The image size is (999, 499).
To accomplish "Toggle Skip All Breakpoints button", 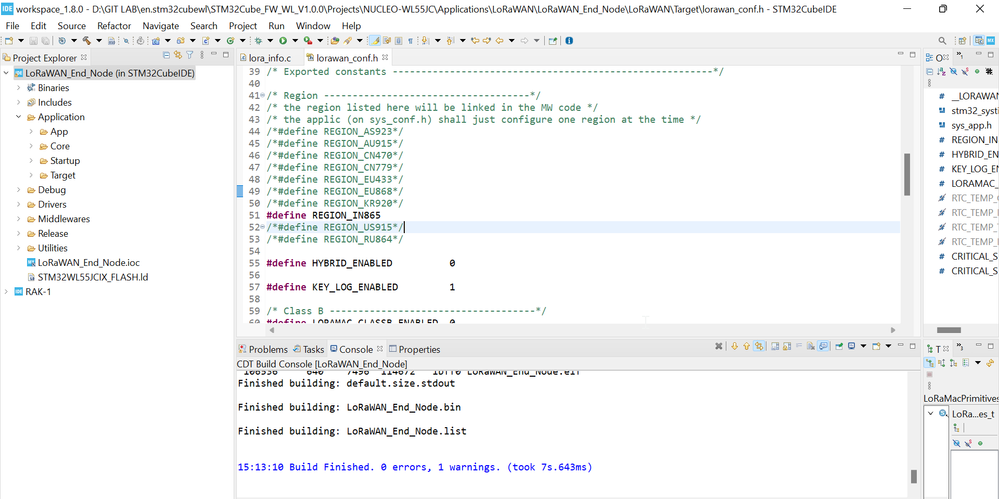I will [126, 40].
